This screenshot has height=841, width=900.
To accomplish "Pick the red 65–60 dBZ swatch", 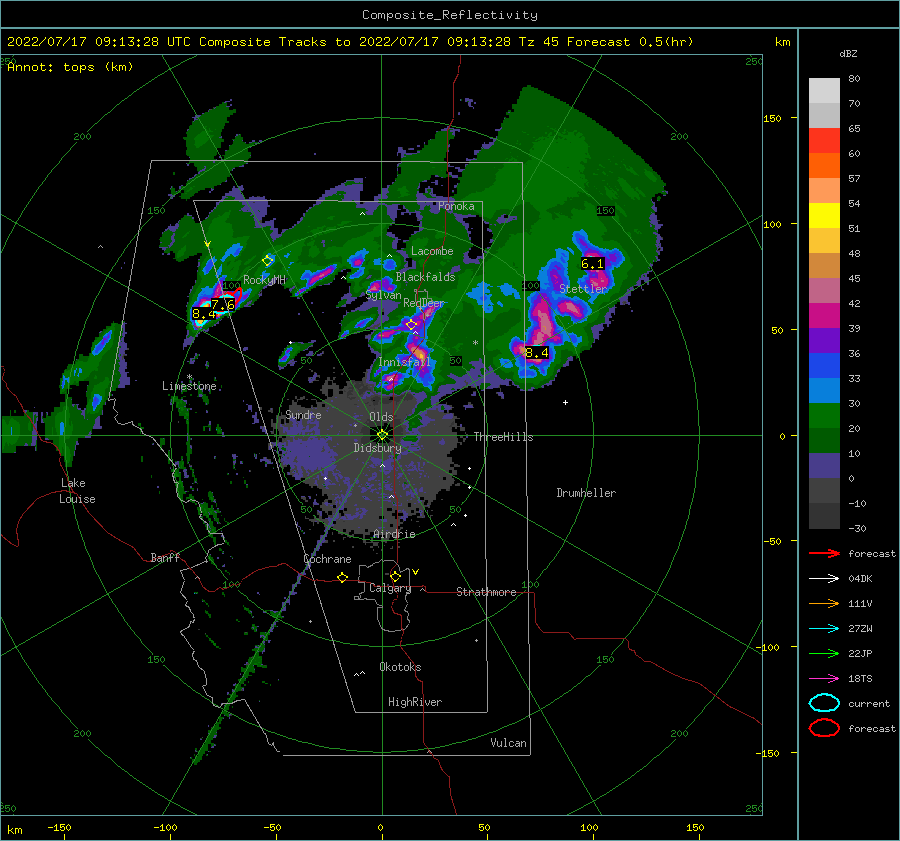I will point(824,141).
